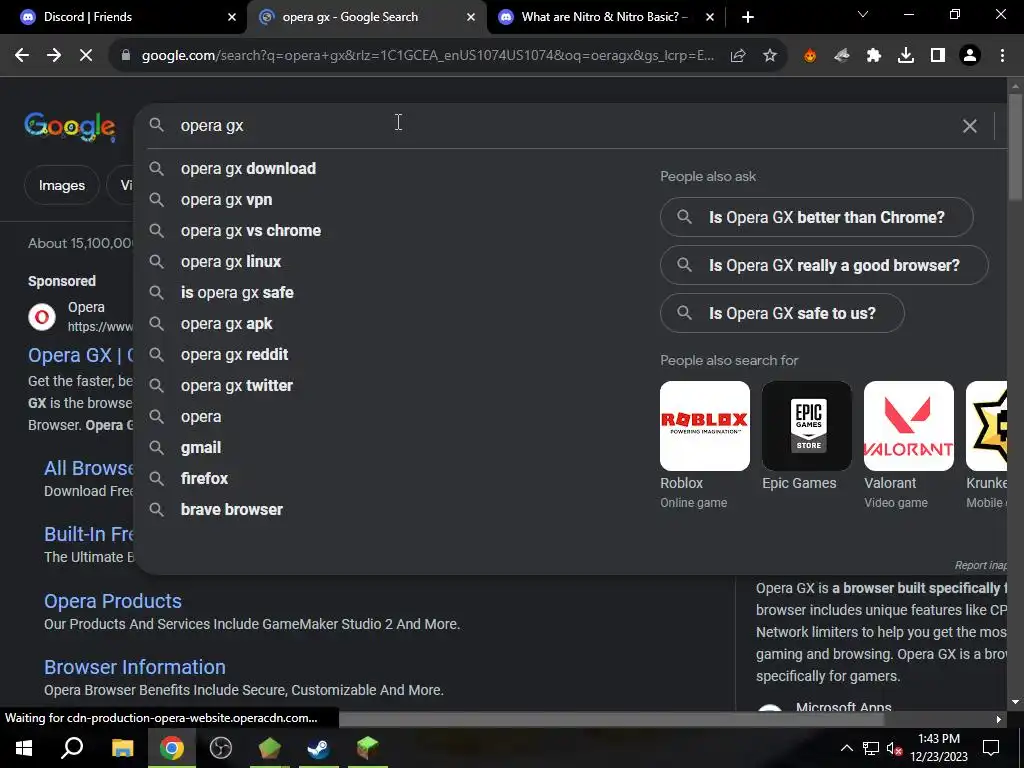Click the address bar URL

(x=428, y=56)
